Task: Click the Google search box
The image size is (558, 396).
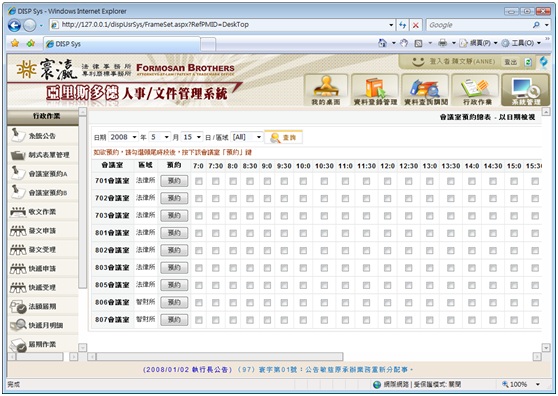Action: point(479,25)
